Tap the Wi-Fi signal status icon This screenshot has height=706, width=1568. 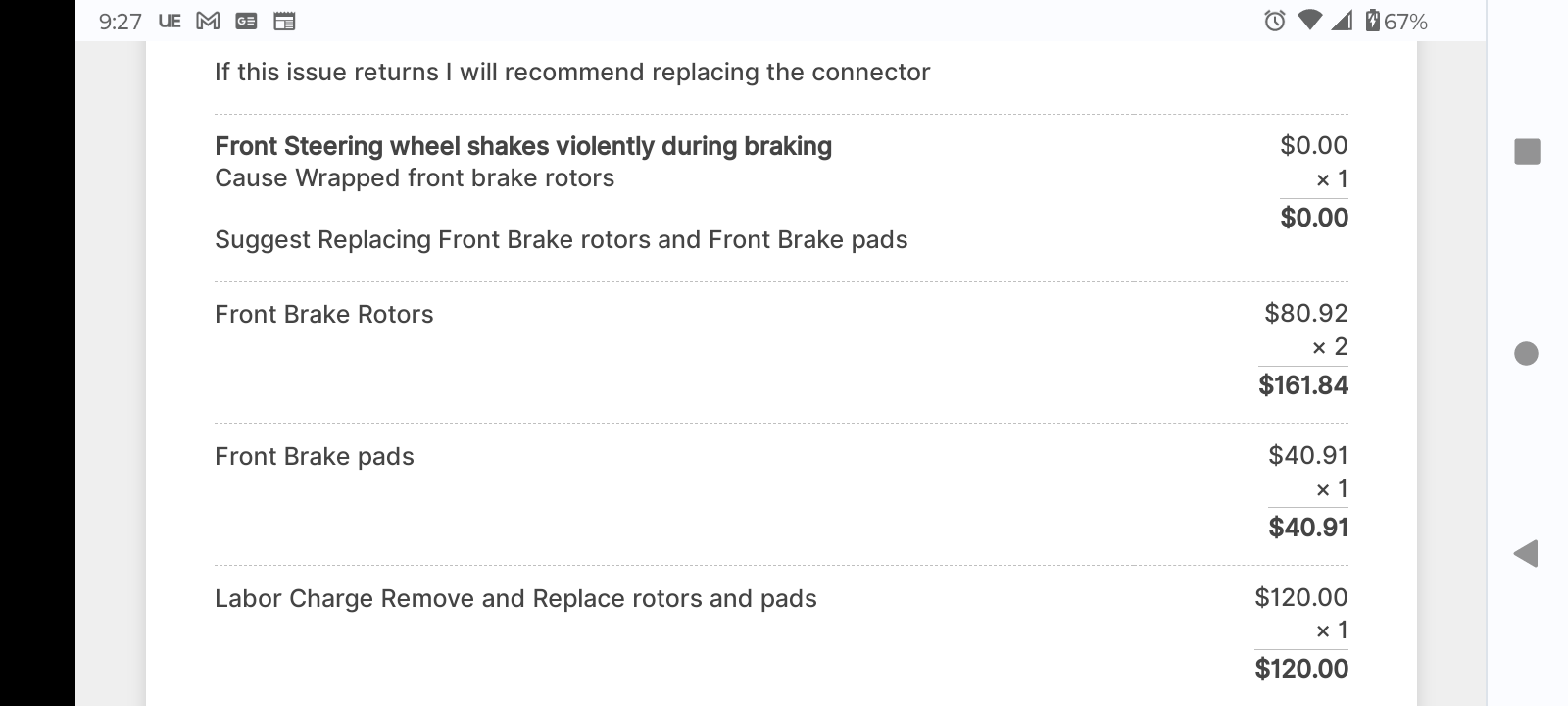(1309, 21)
